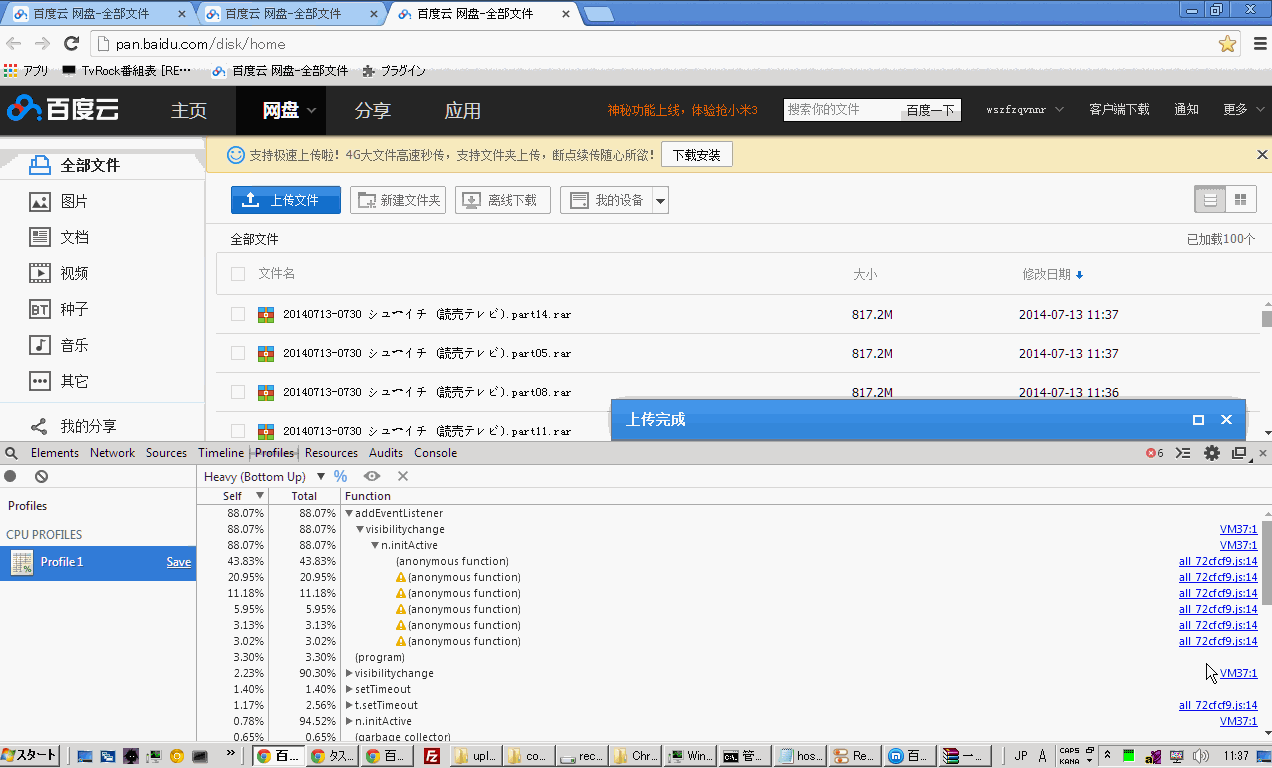Image resolution: width=1272 pixels, height=768 pixels.
Task: Open the 文档 (documents) category icon
Action: tap(40, 237)
